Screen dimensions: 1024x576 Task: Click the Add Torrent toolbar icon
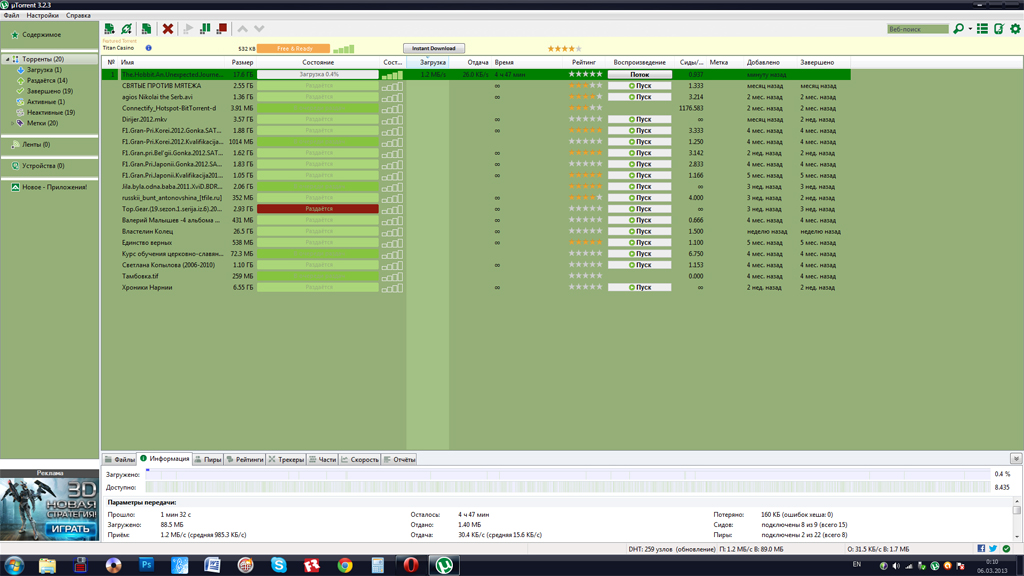point(109,29)
